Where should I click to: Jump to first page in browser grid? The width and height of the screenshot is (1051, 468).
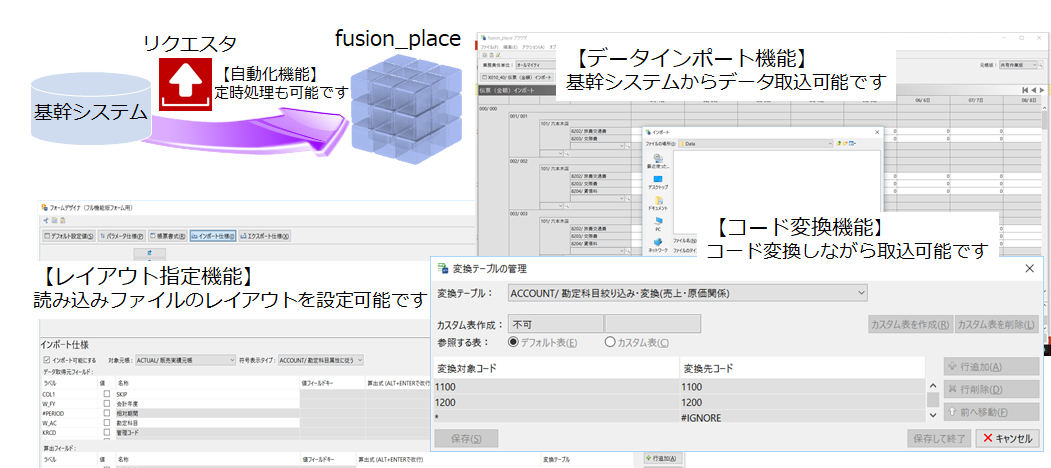[x=1025, y=90]
